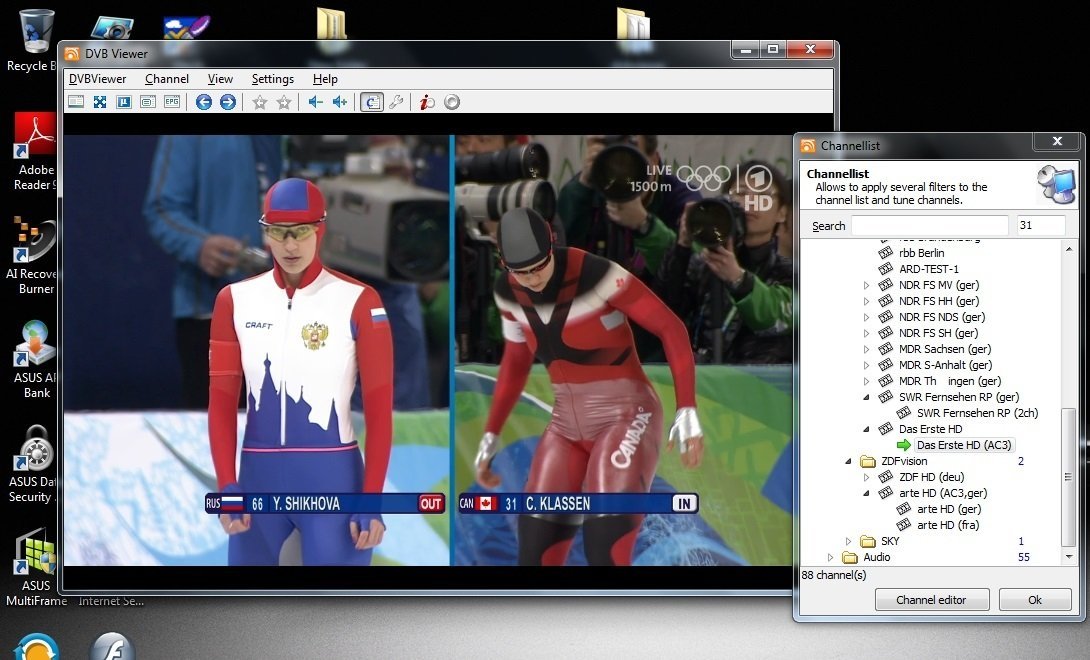Toggle the pressed channel list toolbar button
Screen dimensions: 1090x660
[x=372, y=102]
